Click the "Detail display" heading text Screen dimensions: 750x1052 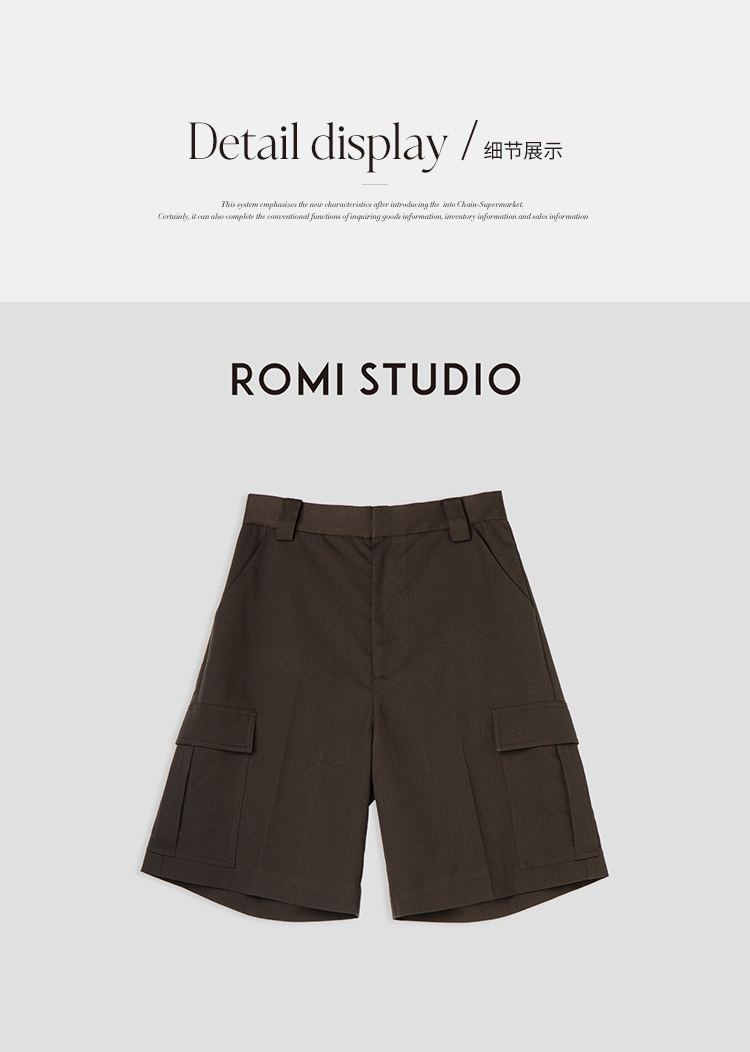tap(317, 144)
